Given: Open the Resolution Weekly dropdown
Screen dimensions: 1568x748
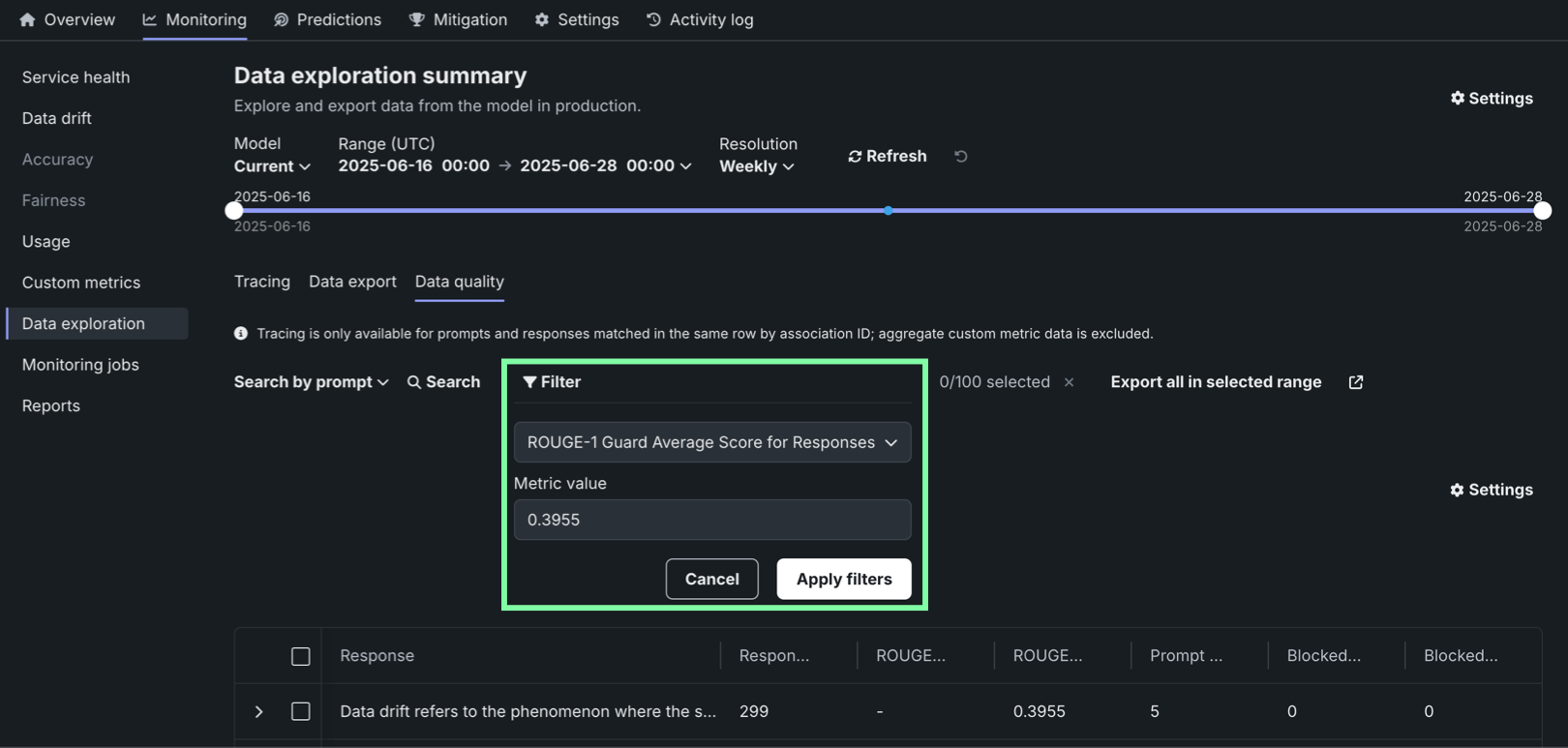Looking at the screenshot, I should point(756,166).
